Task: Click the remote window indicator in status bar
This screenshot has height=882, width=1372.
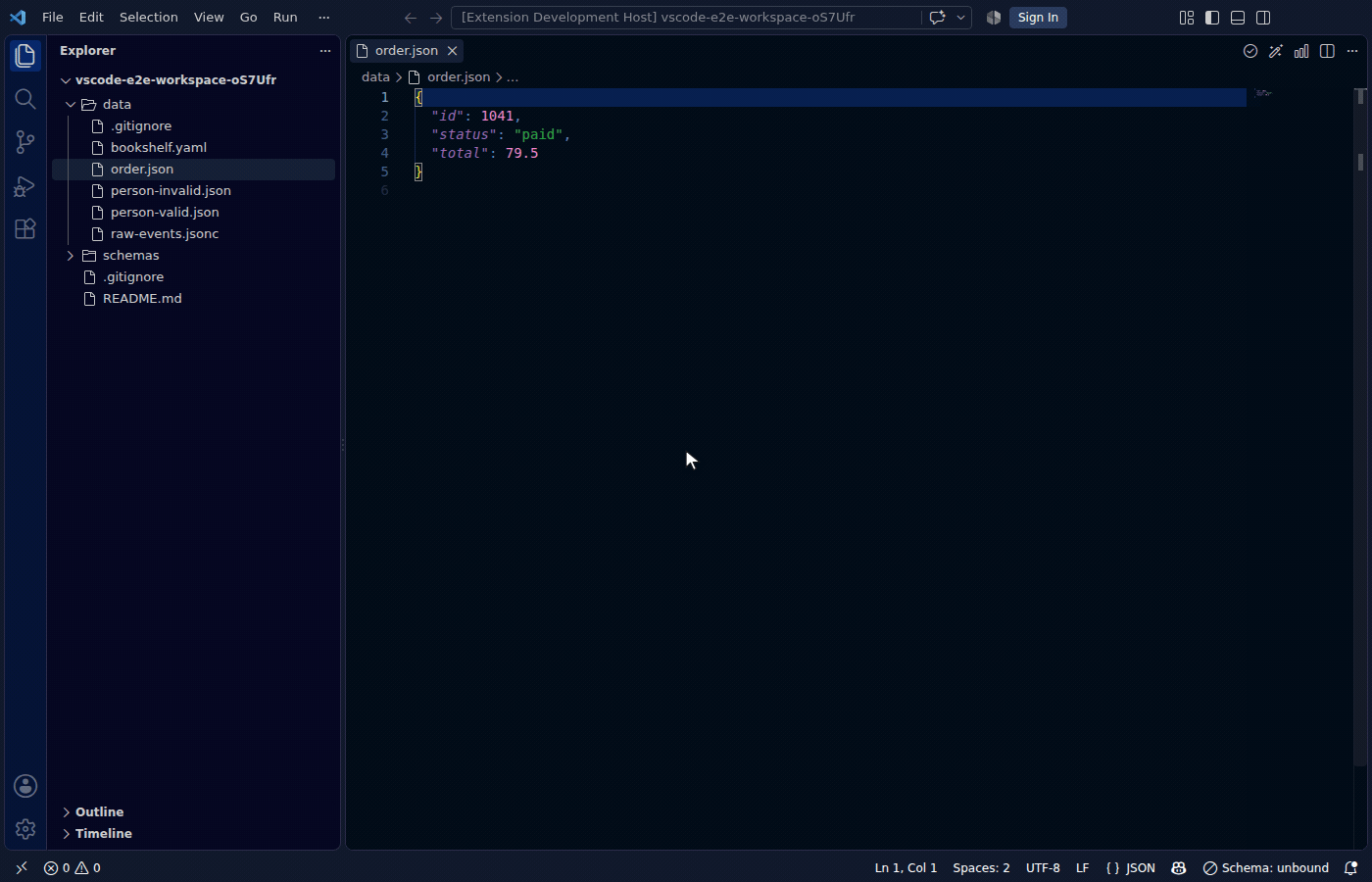Action: click(22, 868)
